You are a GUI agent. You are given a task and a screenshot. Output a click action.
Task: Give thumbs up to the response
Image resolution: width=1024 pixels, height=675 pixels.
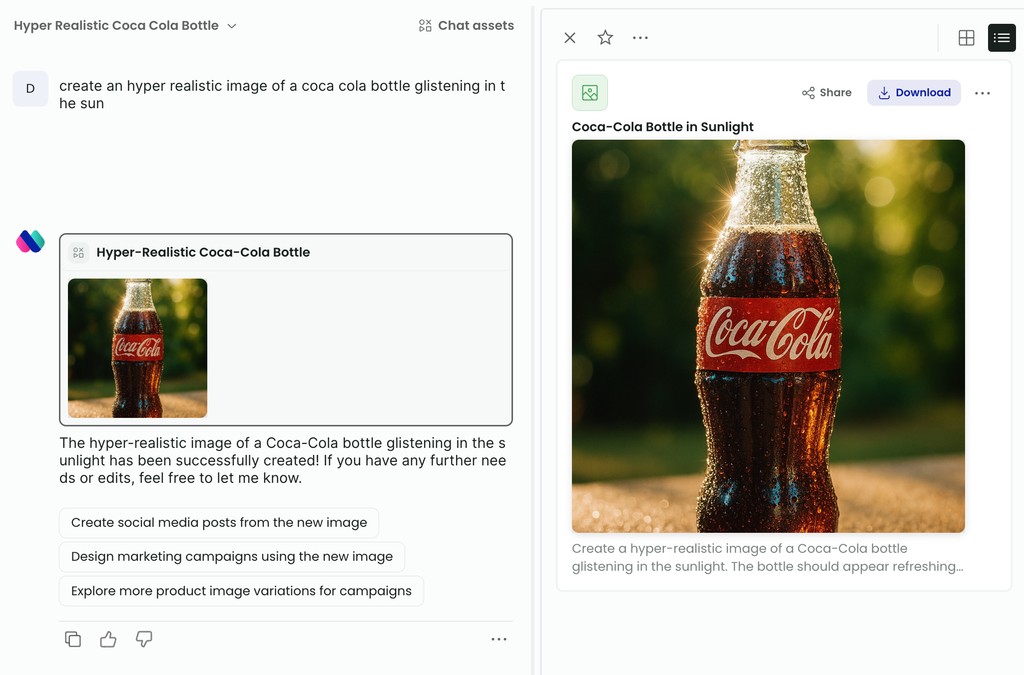108,639
